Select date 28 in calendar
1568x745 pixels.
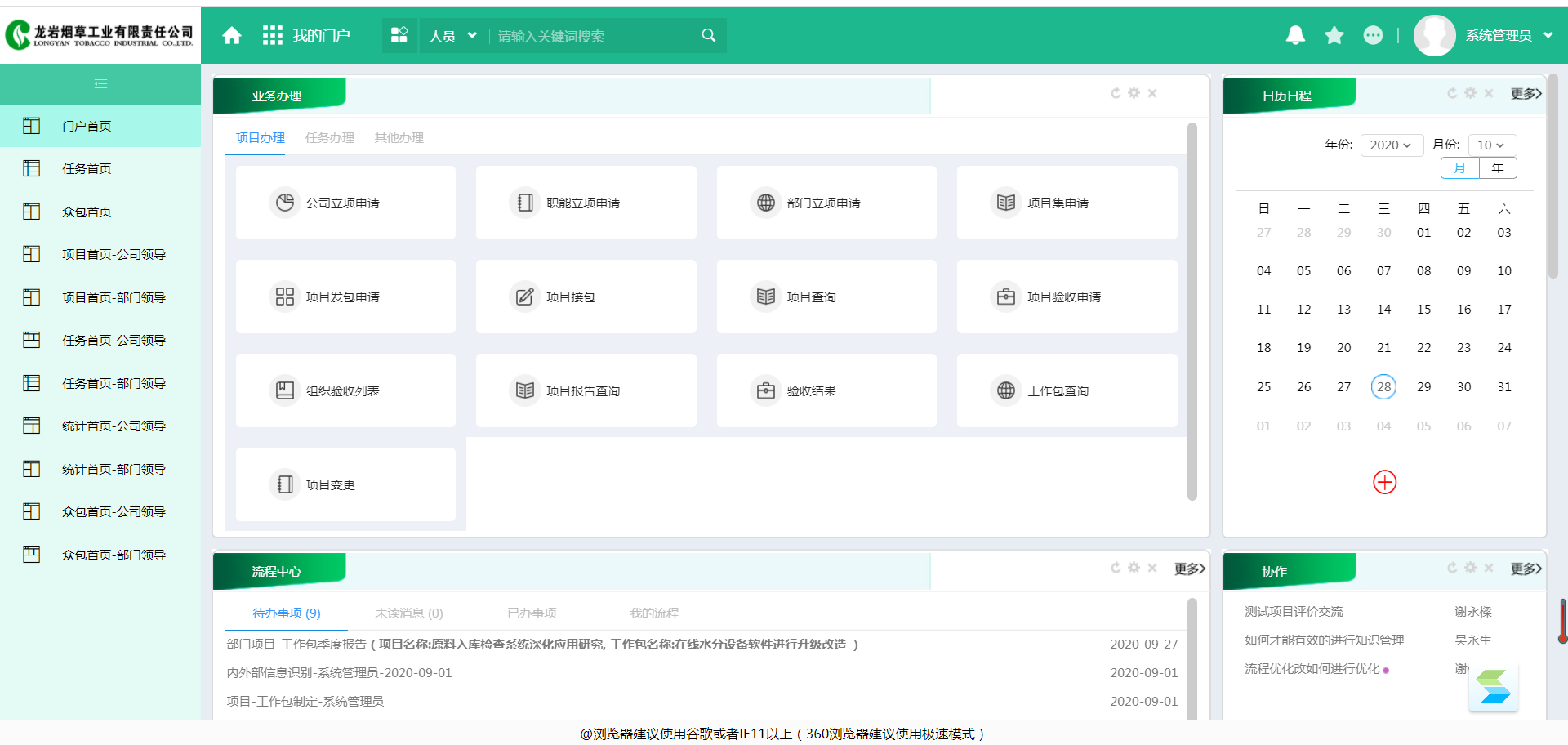point(1383,386)
